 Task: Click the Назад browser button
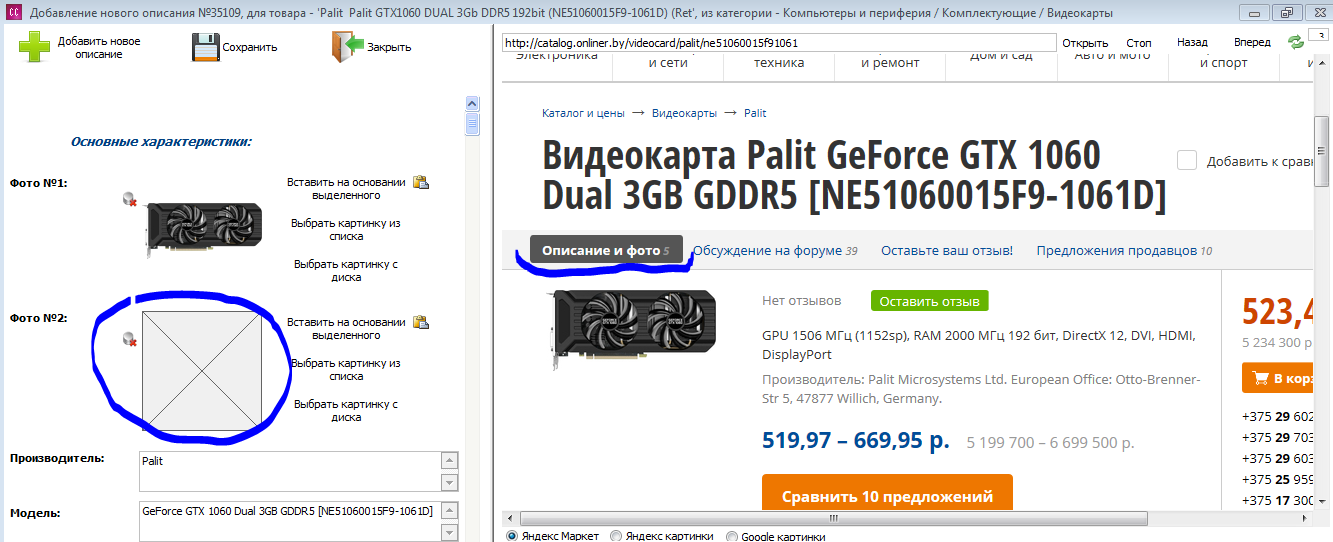point(1192,43)
